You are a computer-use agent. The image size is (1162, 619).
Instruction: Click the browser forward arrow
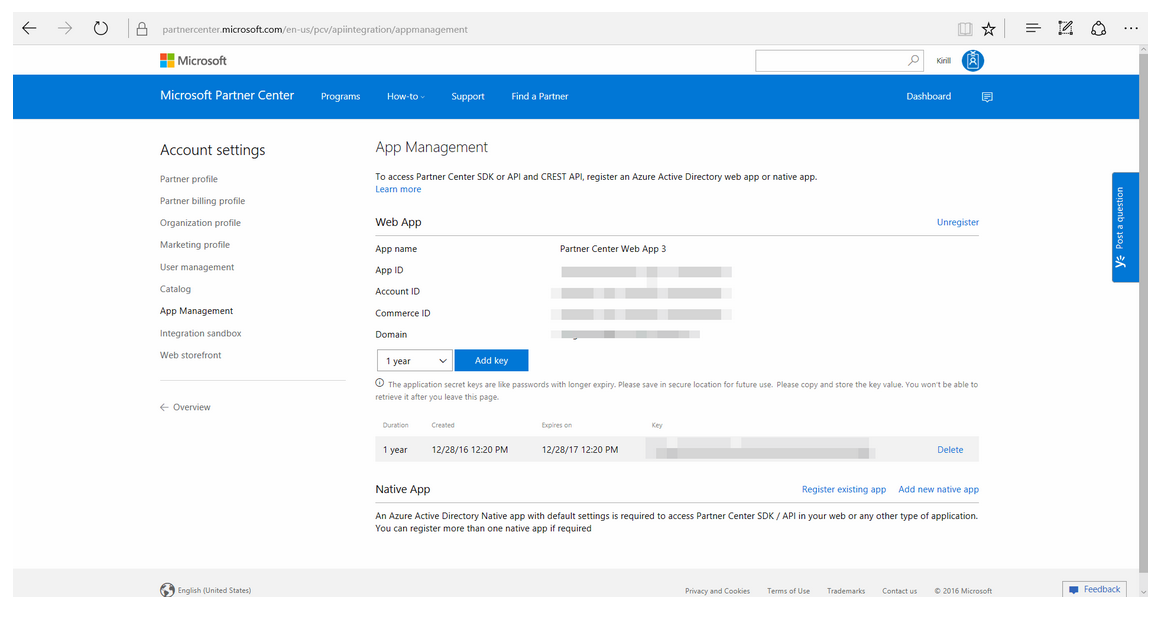pos(65,29)
